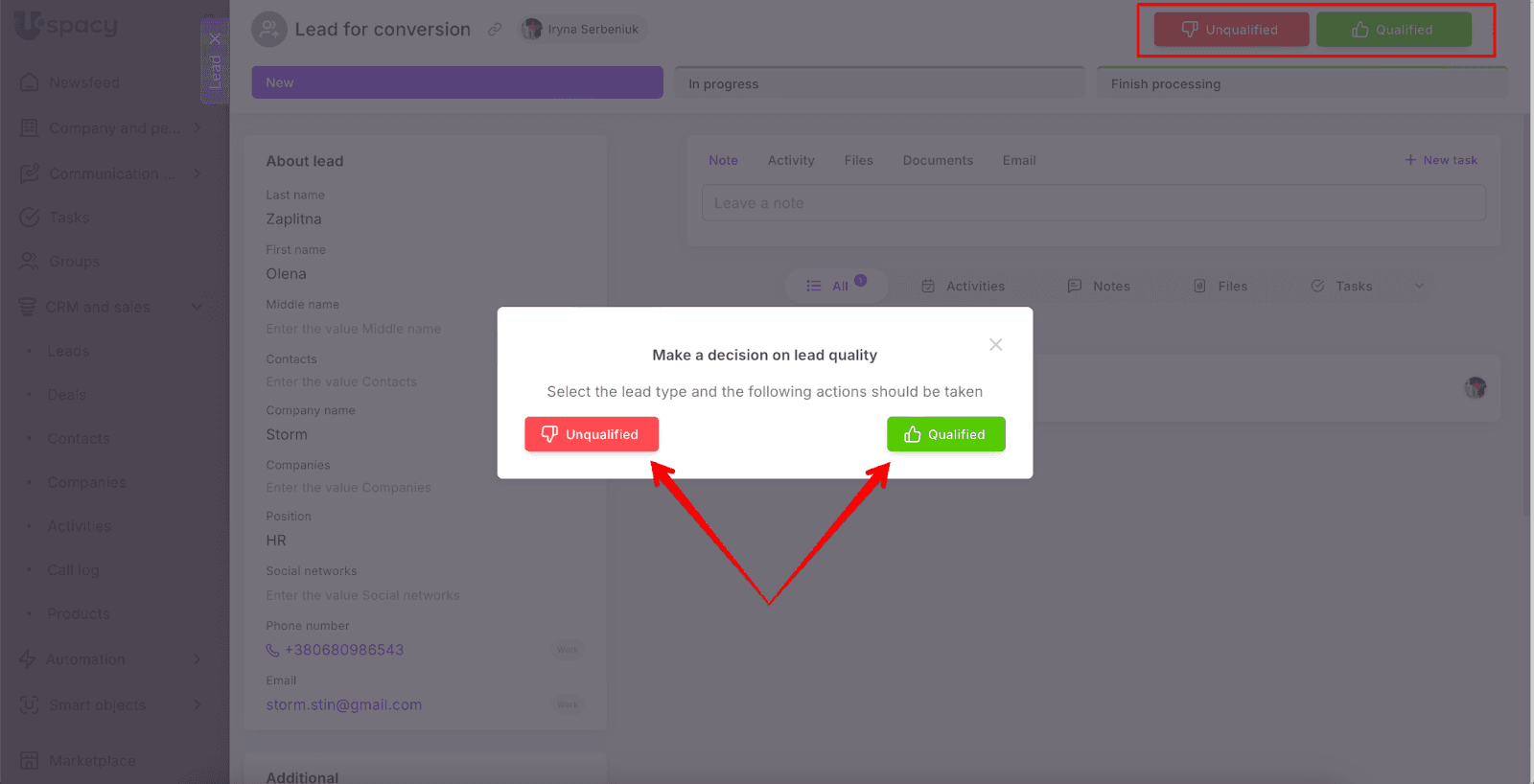
Task: Click the Qualified button in the dialog
Action: click(x=945, y=434)
